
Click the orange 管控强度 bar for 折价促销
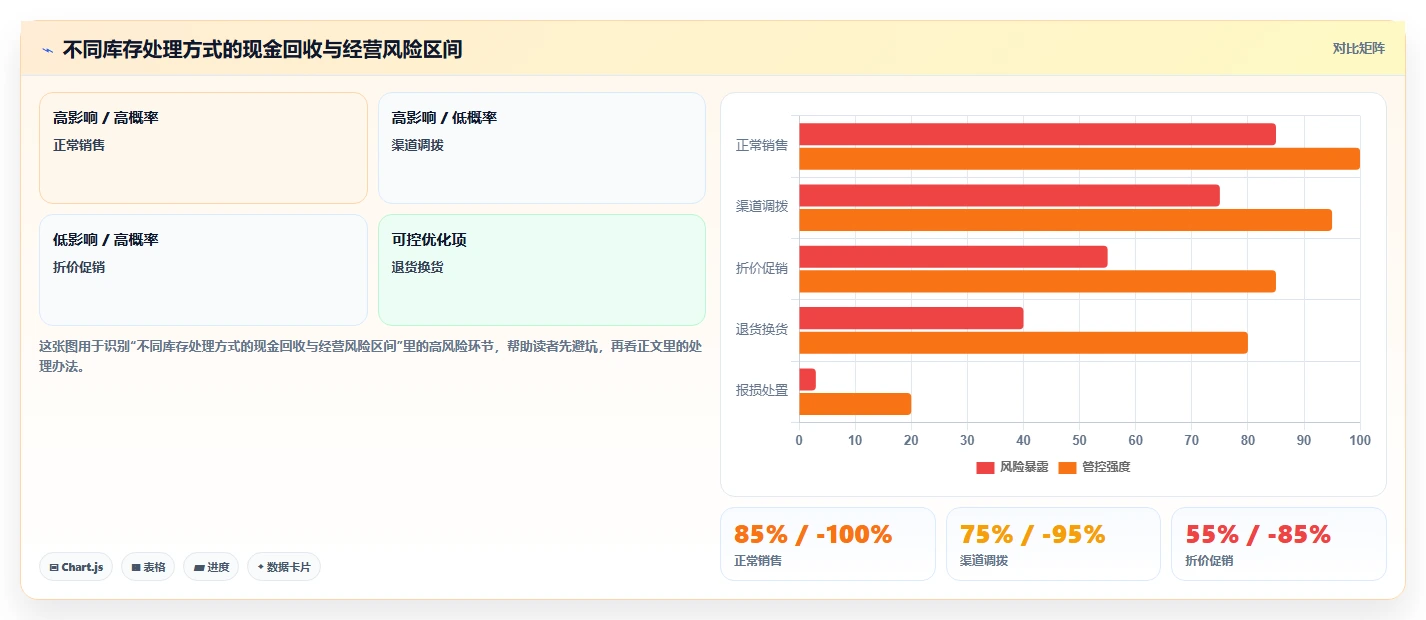[1037, 281]
